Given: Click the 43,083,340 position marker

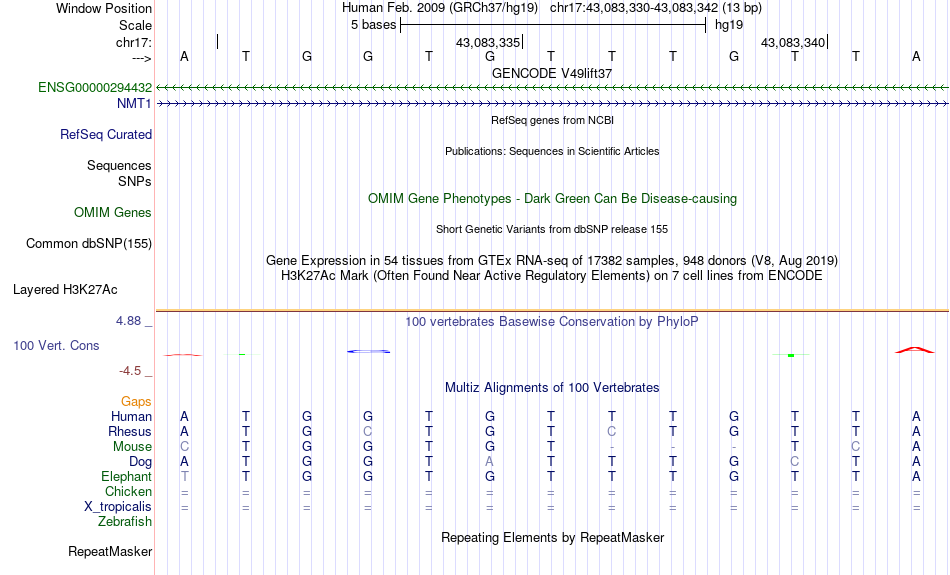Looking at the screenshot, I should (x=794, y=42).
